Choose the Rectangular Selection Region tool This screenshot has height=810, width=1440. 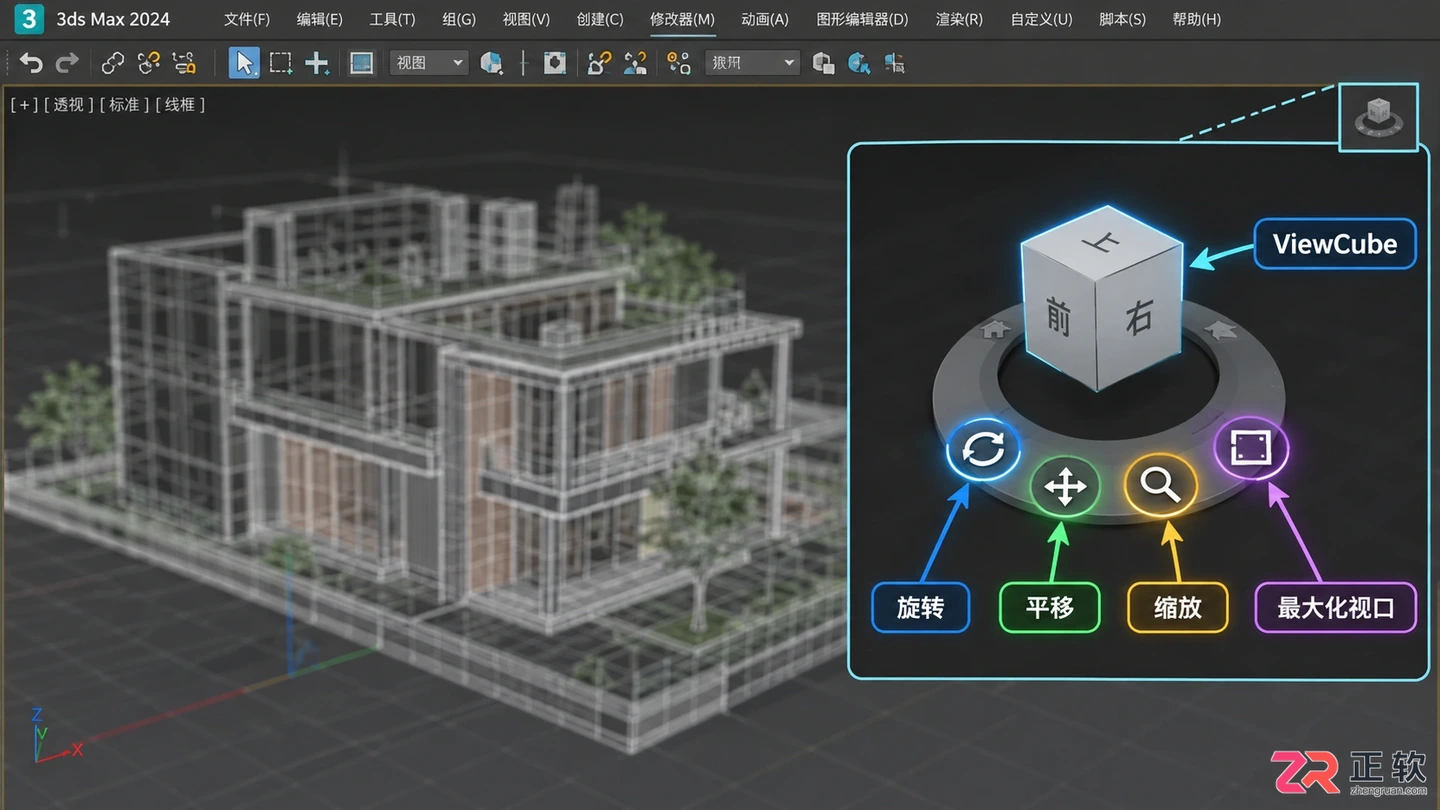281,64
